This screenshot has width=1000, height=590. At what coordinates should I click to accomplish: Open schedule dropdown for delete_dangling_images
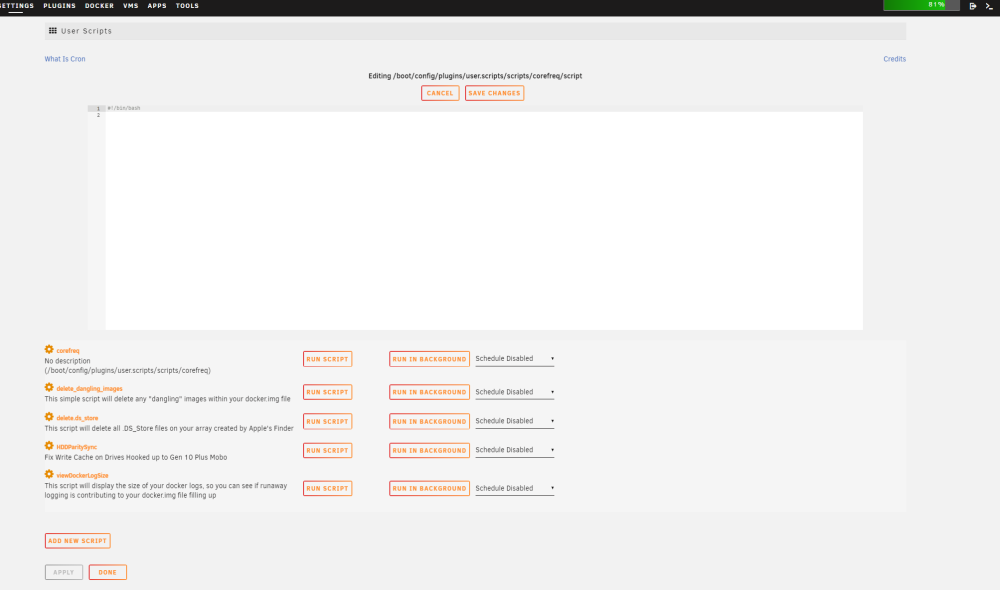514,392
